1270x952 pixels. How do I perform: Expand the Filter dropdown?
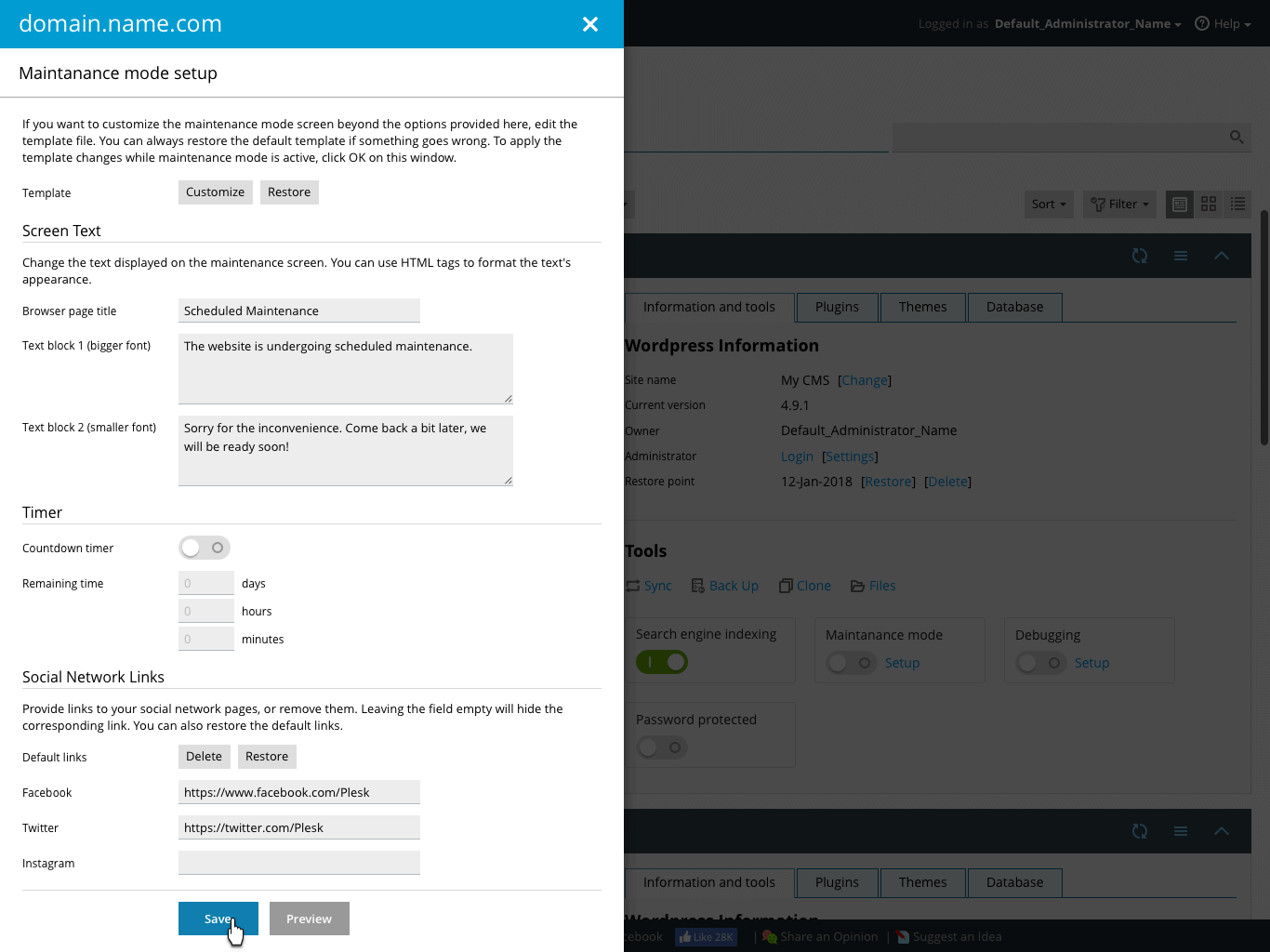click(1119, 204)
